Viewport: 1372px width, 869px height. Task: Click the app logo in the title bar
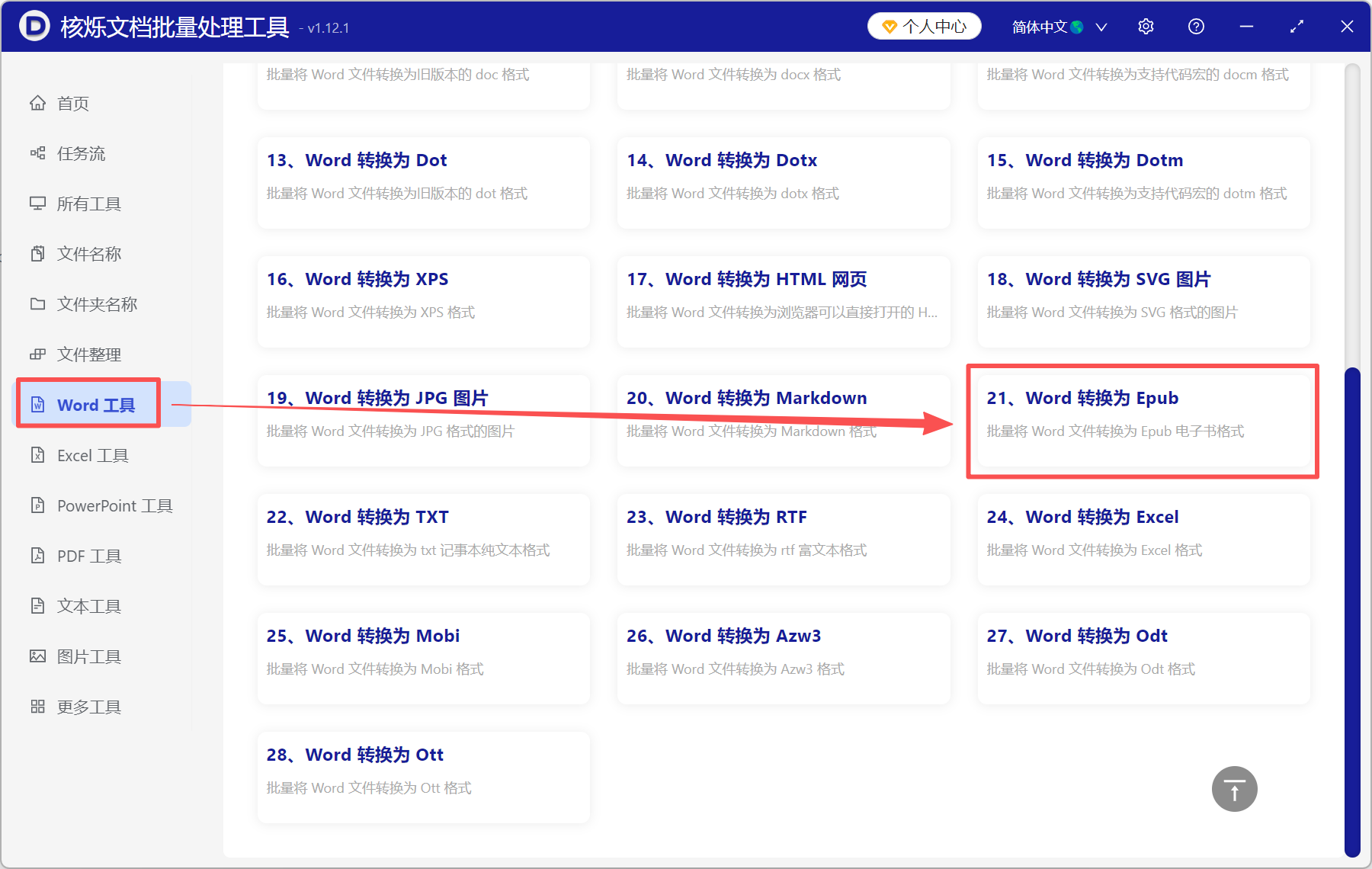[x=34, y=26]
